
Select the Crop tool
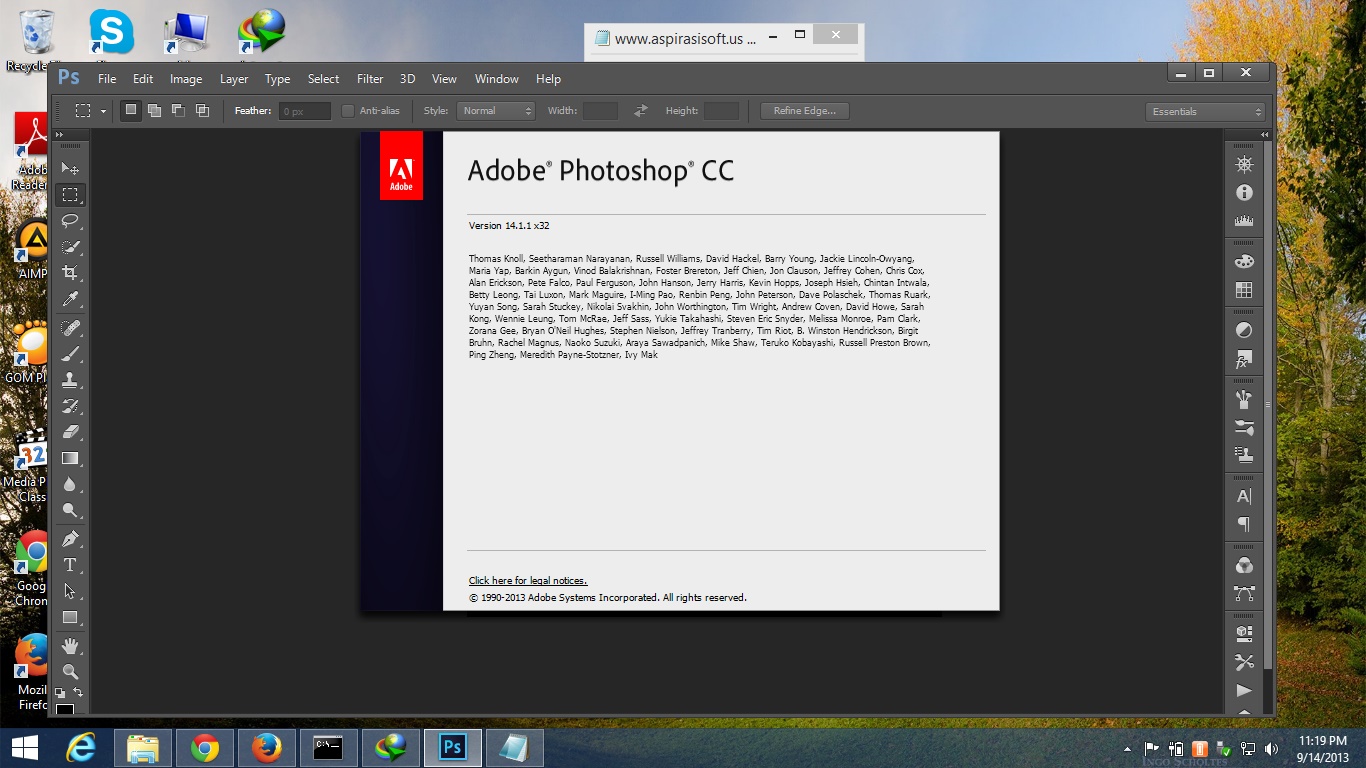[x=70, y=273]
